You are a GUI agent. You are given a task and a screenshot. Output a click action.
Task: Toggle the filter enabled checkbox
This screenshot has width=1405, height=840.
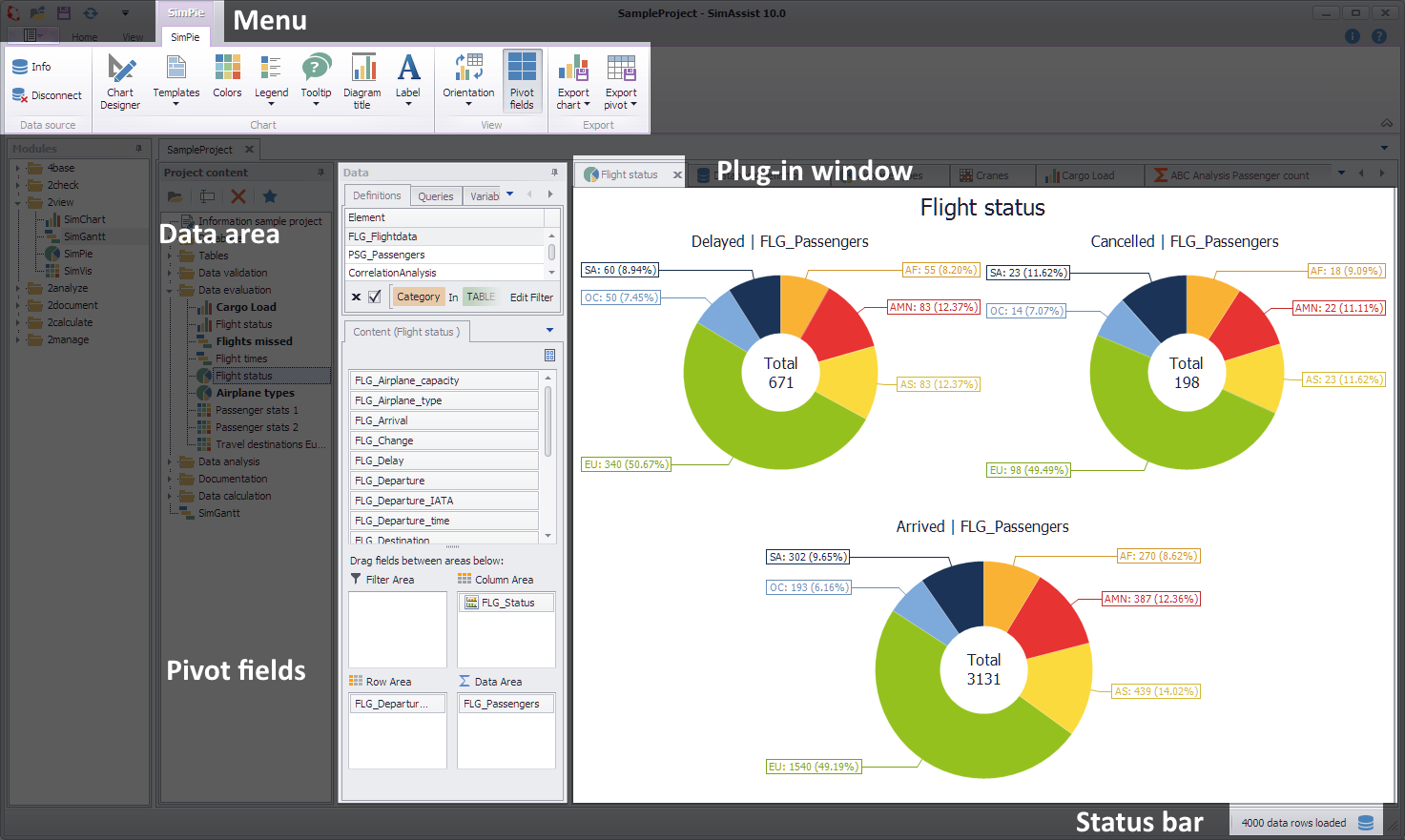coord(375,297)
